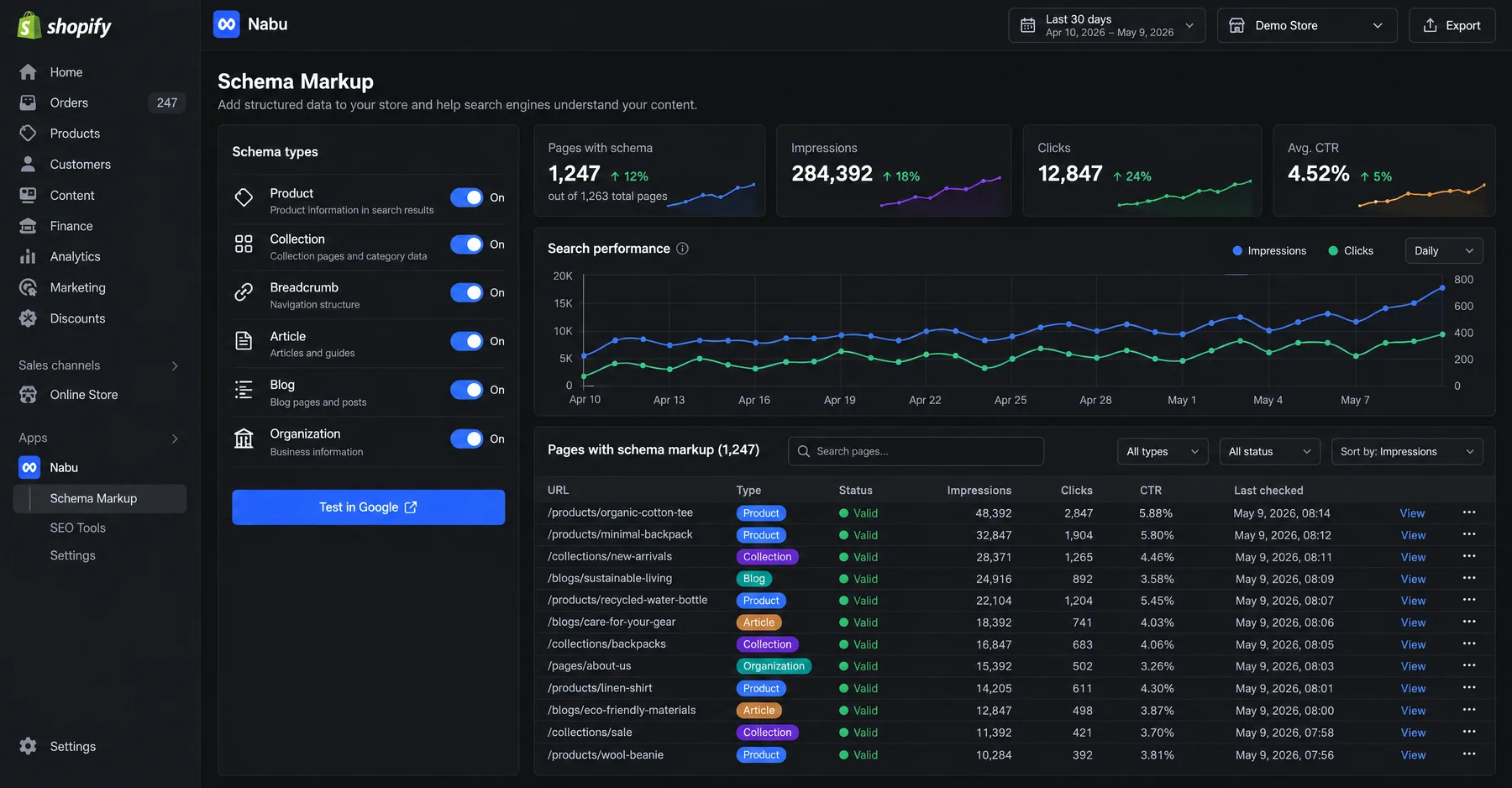Click the Customers person icon
Viewport: 1512px width, 788px height.
pyautogui.click(x=28, y=164)
